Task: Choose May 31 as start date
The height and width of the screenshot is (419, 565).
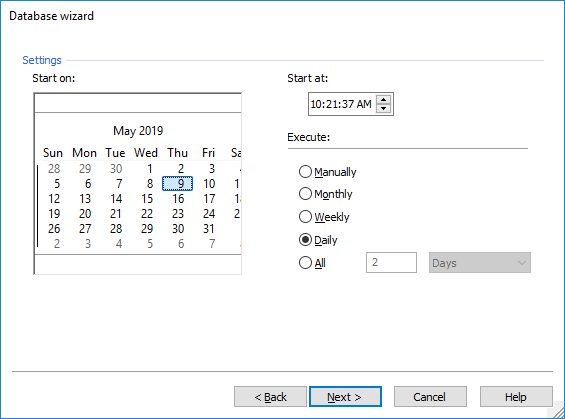Action: pos(209,229)
